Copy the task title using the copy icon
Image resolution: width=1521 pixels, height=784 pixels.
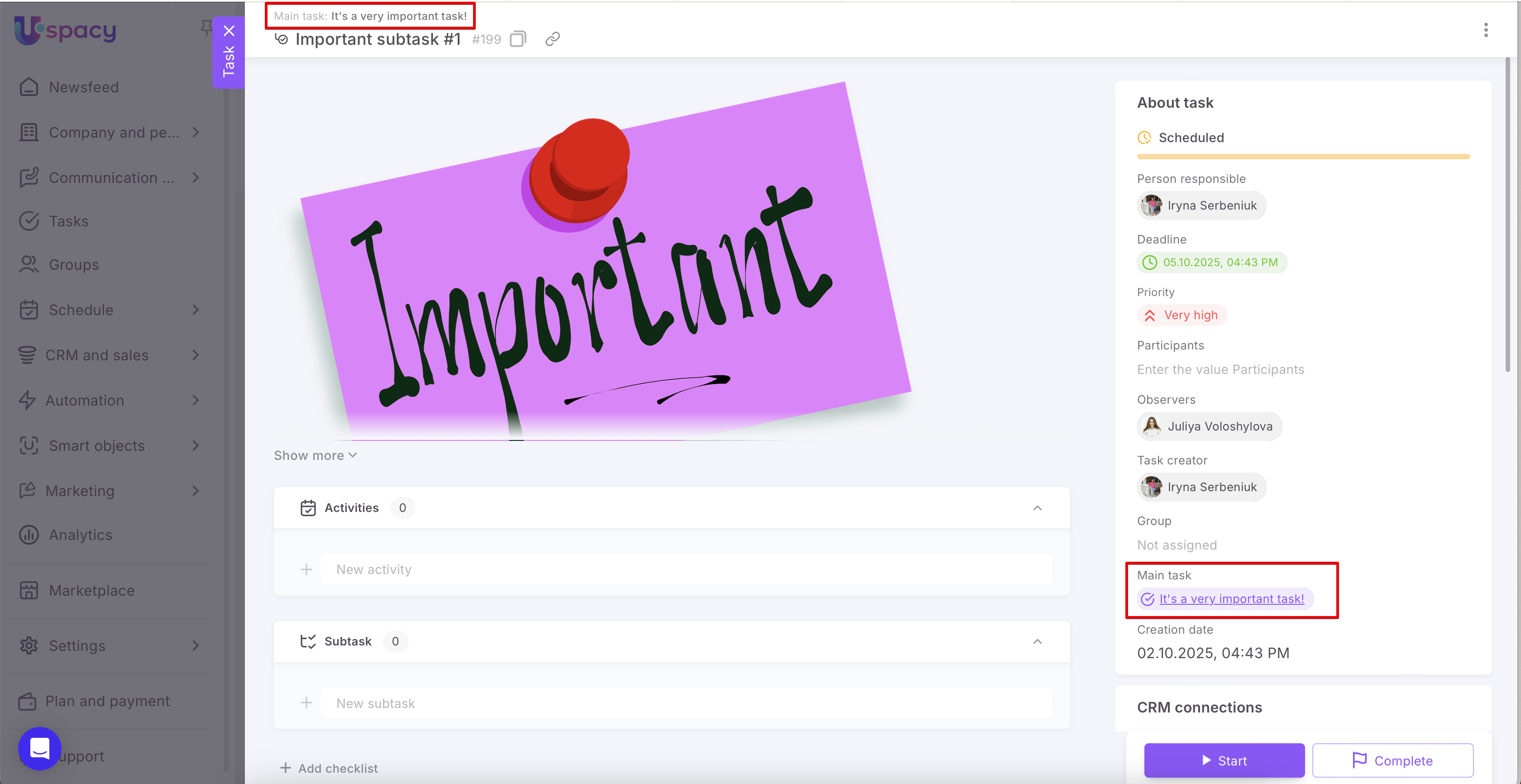point(518,39)
